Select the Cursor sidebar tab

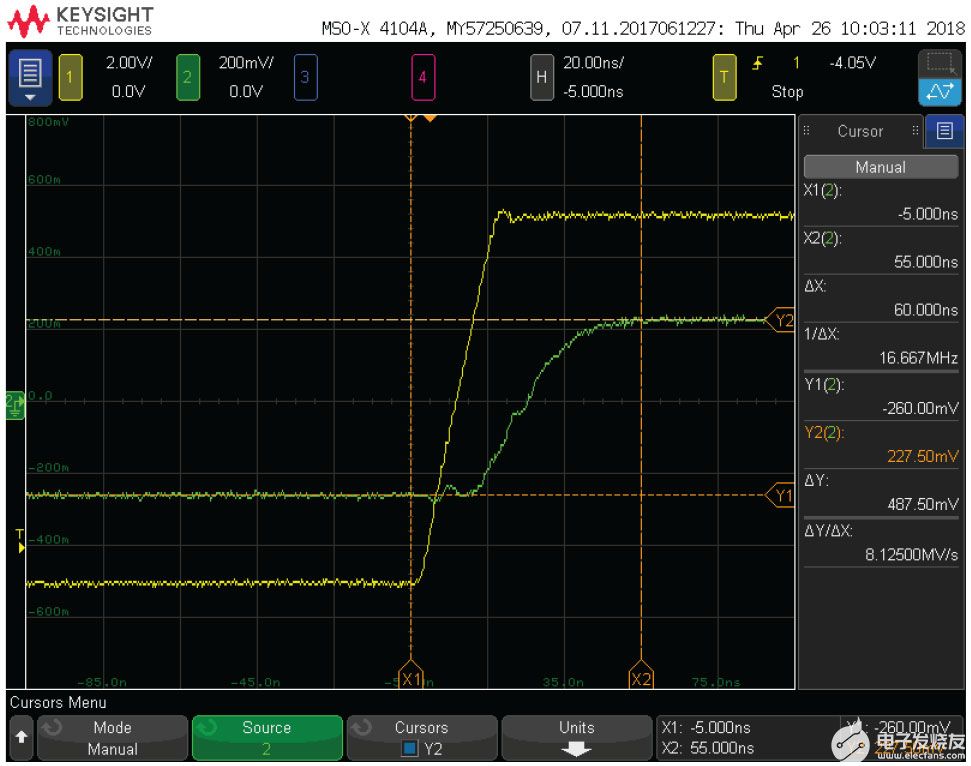[859, 131]
